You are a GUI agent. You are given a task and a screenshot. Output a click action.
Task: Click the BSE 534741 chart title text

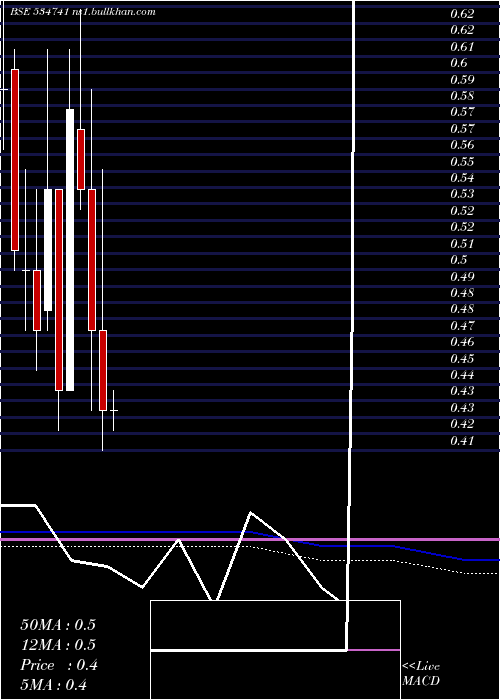[x=83, y=12]
